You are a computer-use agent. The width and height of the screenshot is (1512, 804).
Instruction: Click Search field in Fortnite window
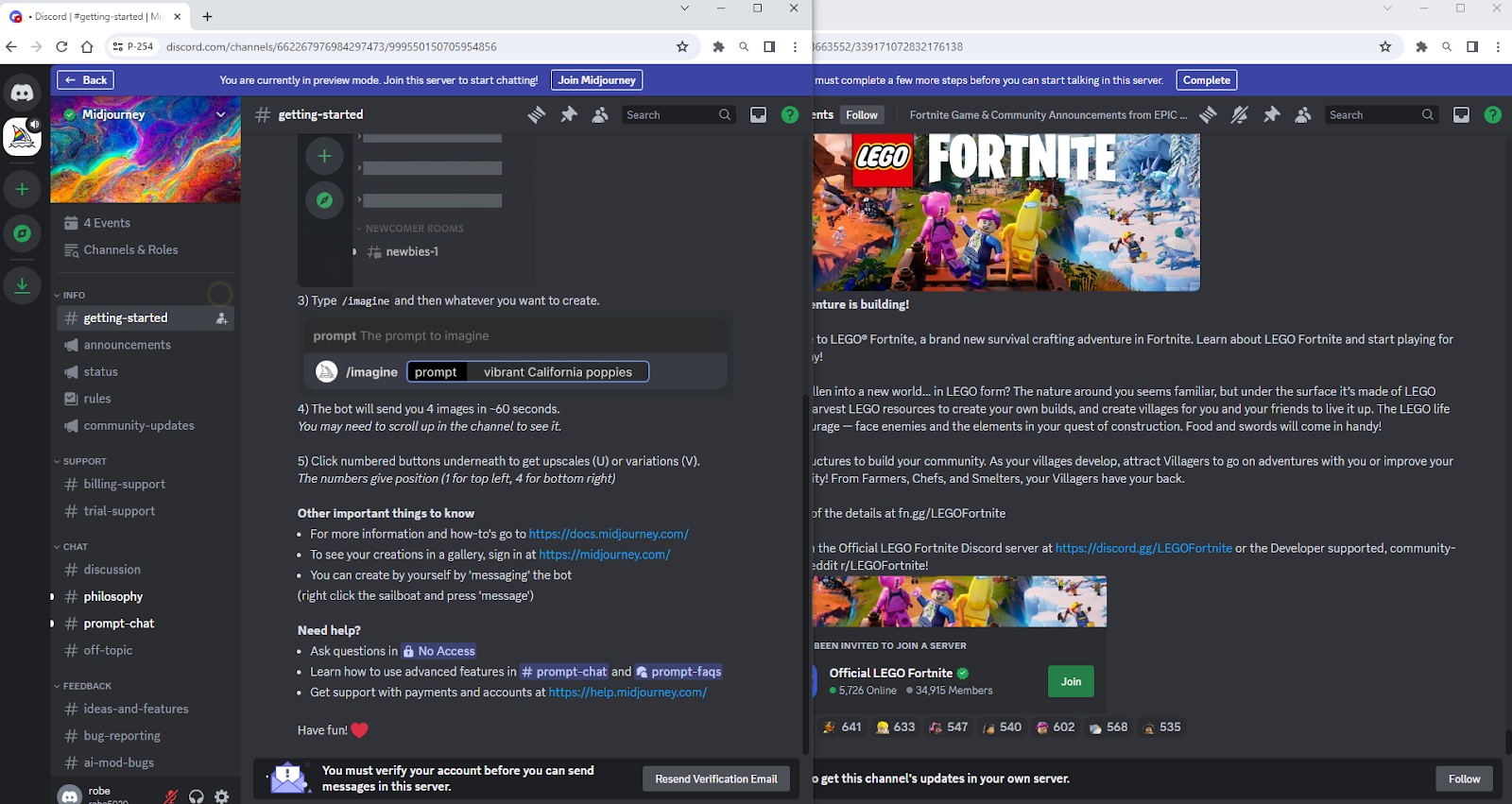pyautogui.click(x=1382, y=114)
